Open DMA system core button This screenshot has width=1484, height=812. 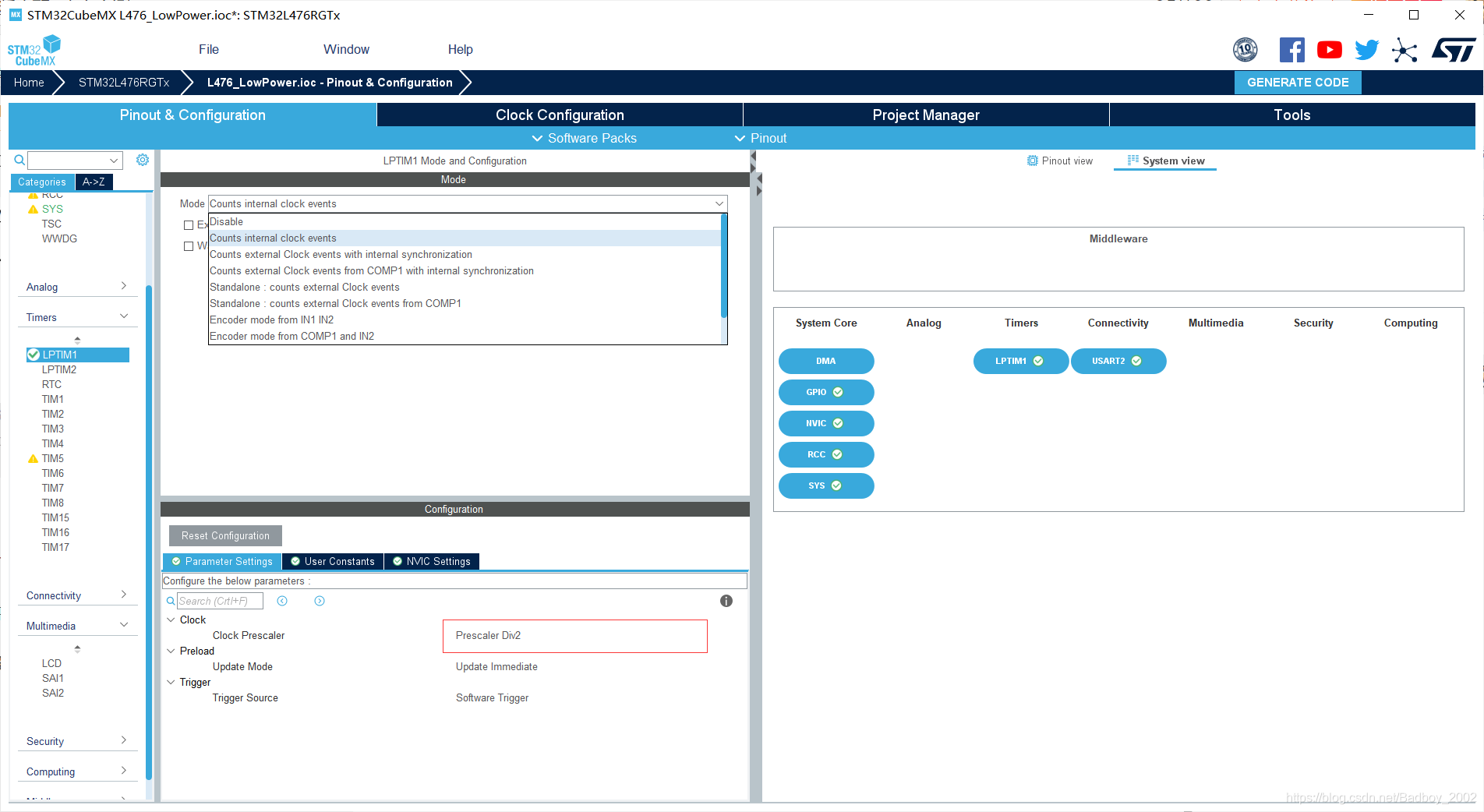click(826, 361)
